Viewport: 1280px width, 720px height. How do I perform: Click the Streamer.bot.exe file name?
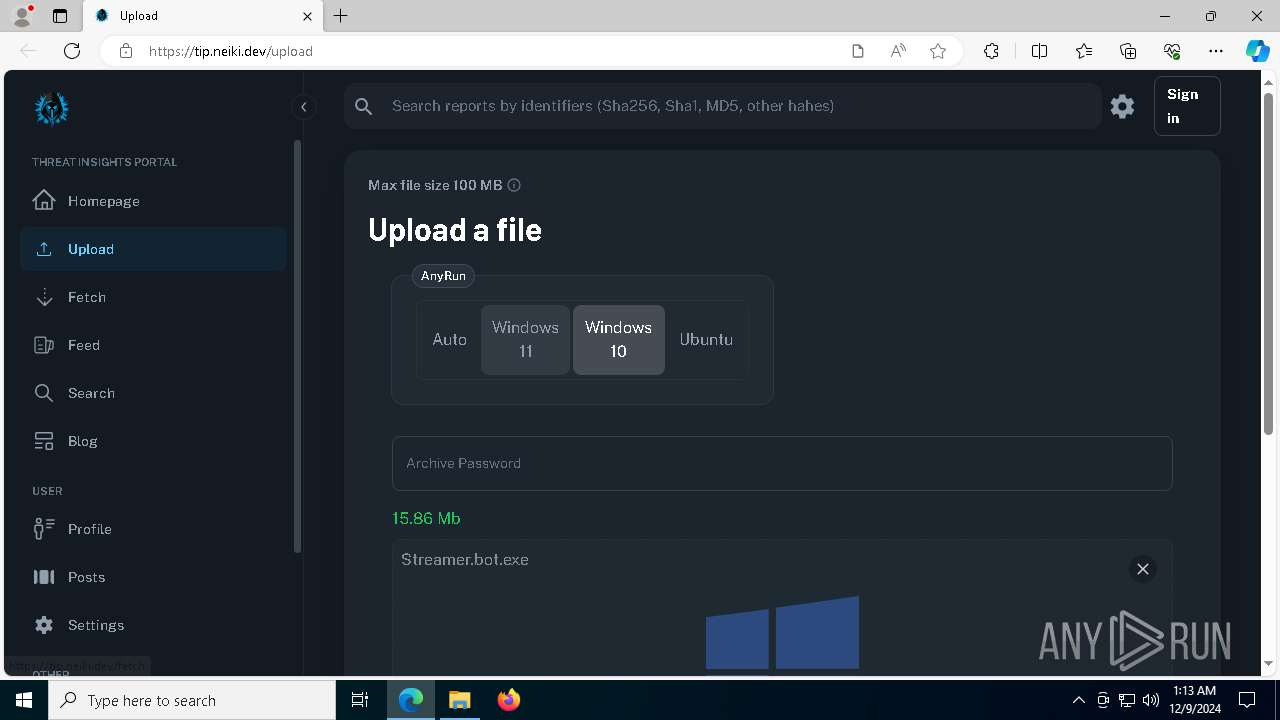(x=465, y=560)
